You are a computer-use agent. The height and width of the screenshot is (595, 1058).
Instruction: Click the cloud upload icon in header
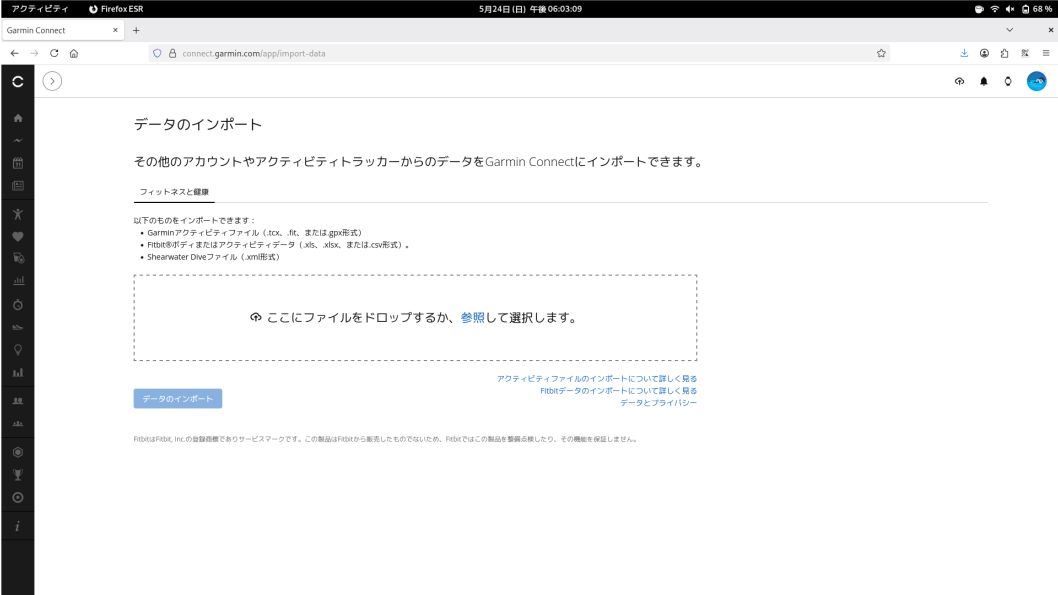959,81
